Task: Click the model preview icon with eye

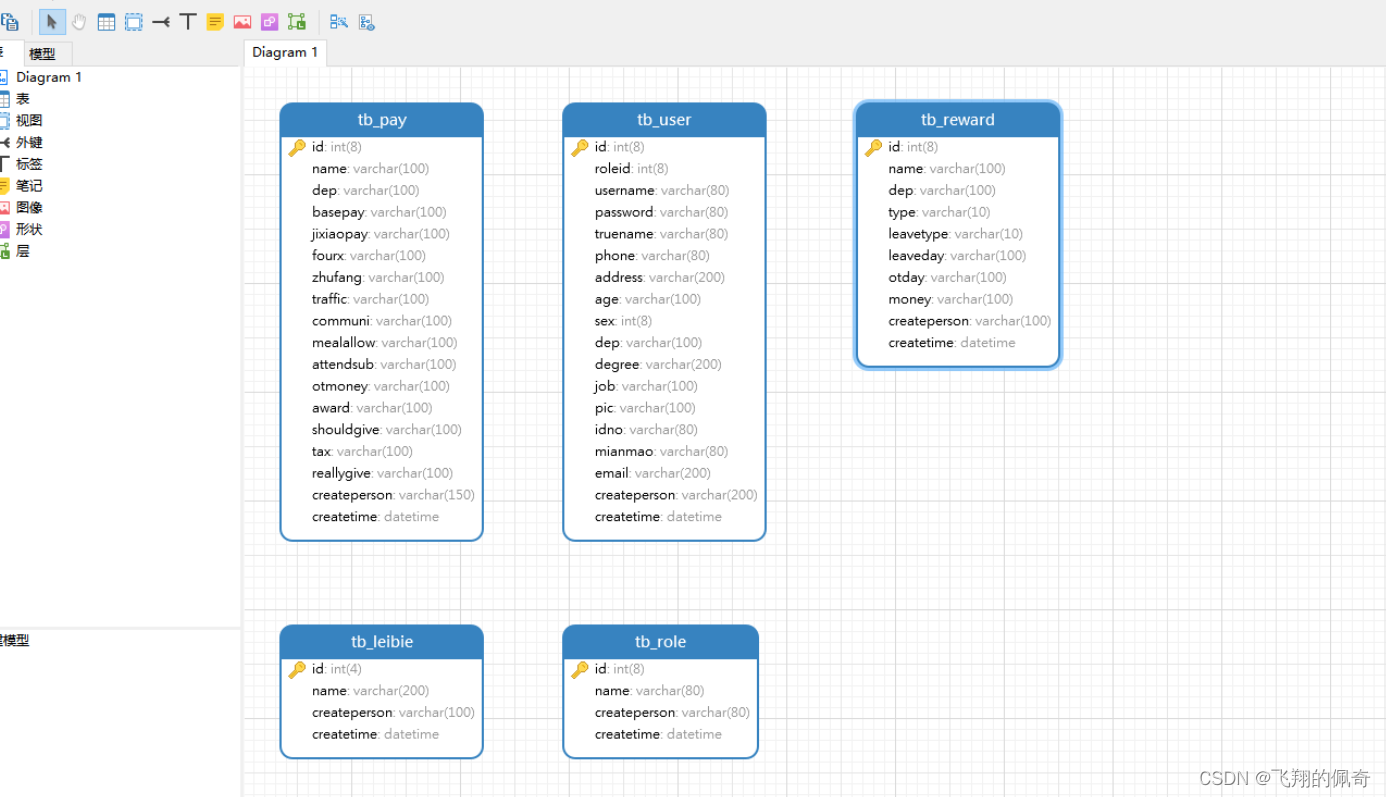Action: pyautogui.click(x=366, y=21)
